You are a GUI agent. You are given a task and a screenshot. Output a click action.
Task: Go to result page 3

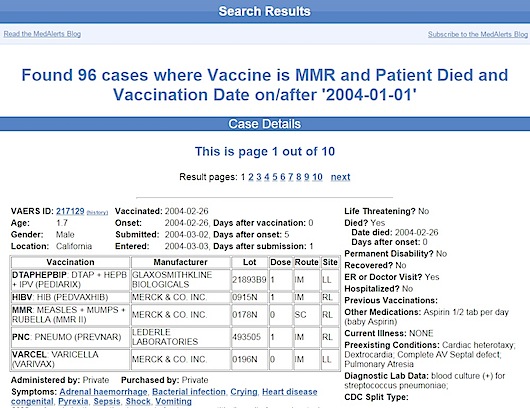pos(259,177)
